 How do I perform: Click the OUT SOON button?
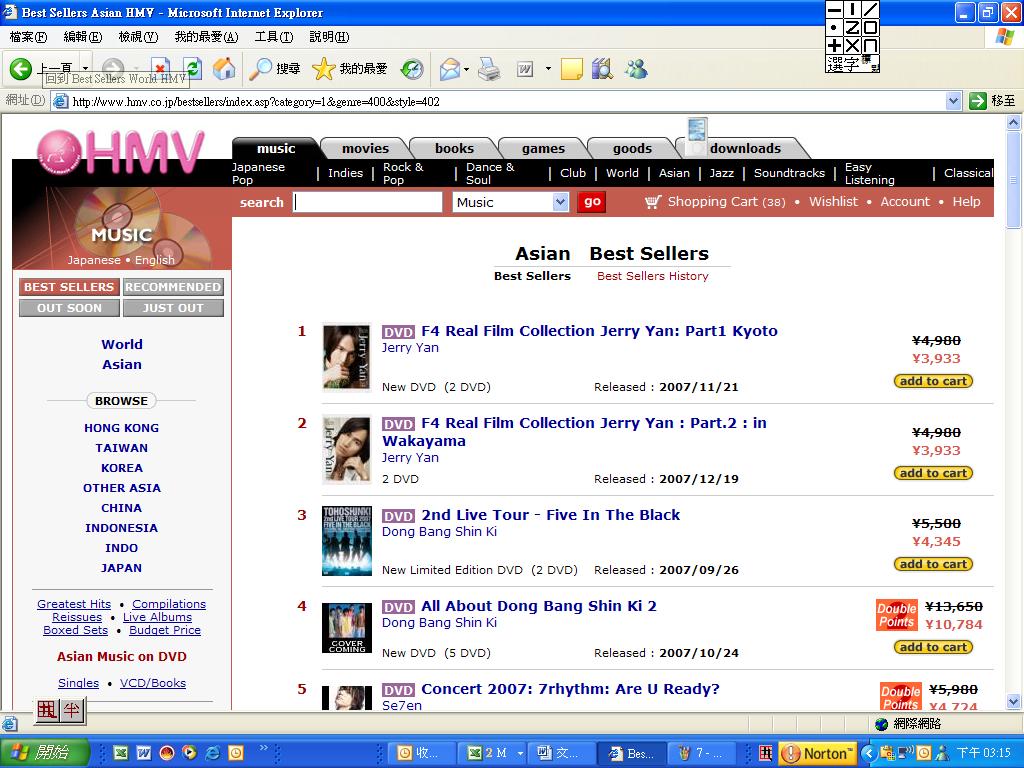69,308
